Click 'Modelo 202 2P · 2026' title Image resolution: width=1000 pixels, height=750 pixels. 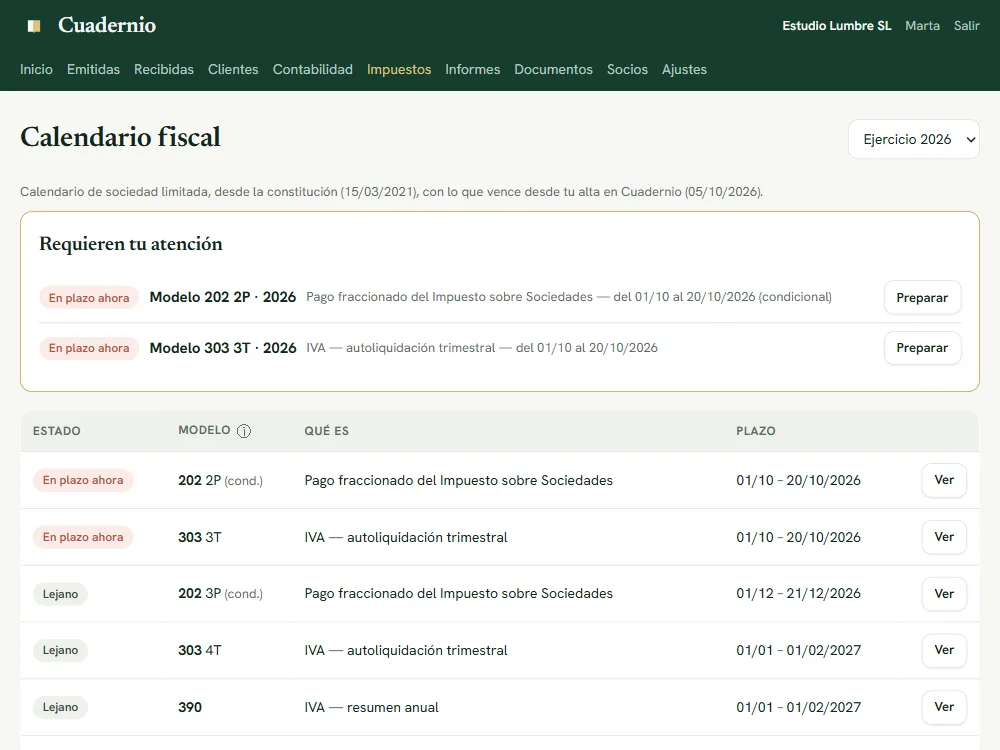click(223, 297)
